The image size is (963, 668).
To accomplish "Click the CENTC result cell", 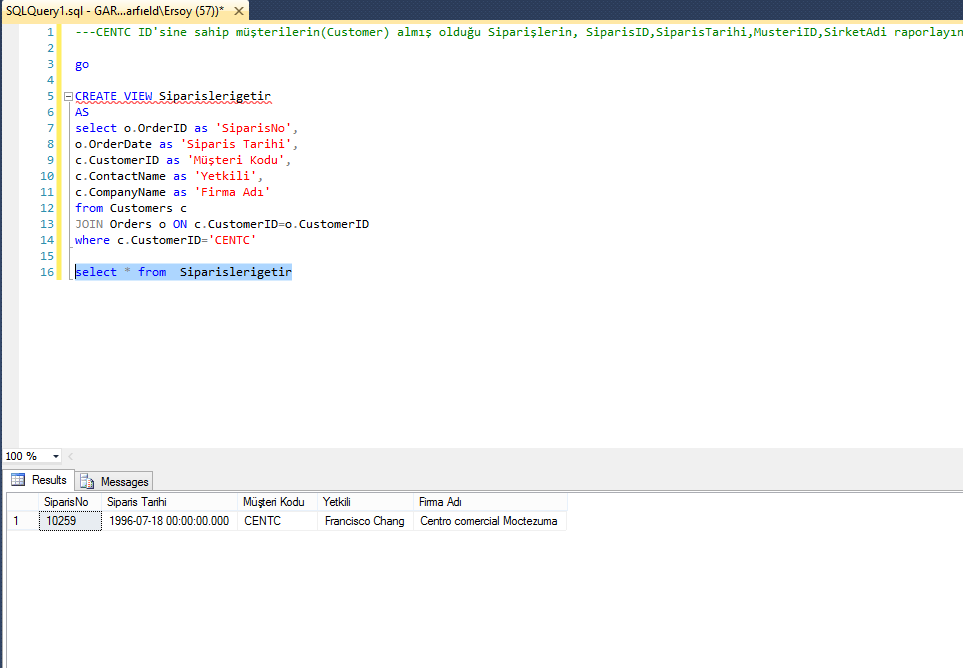I will point(277,521).
